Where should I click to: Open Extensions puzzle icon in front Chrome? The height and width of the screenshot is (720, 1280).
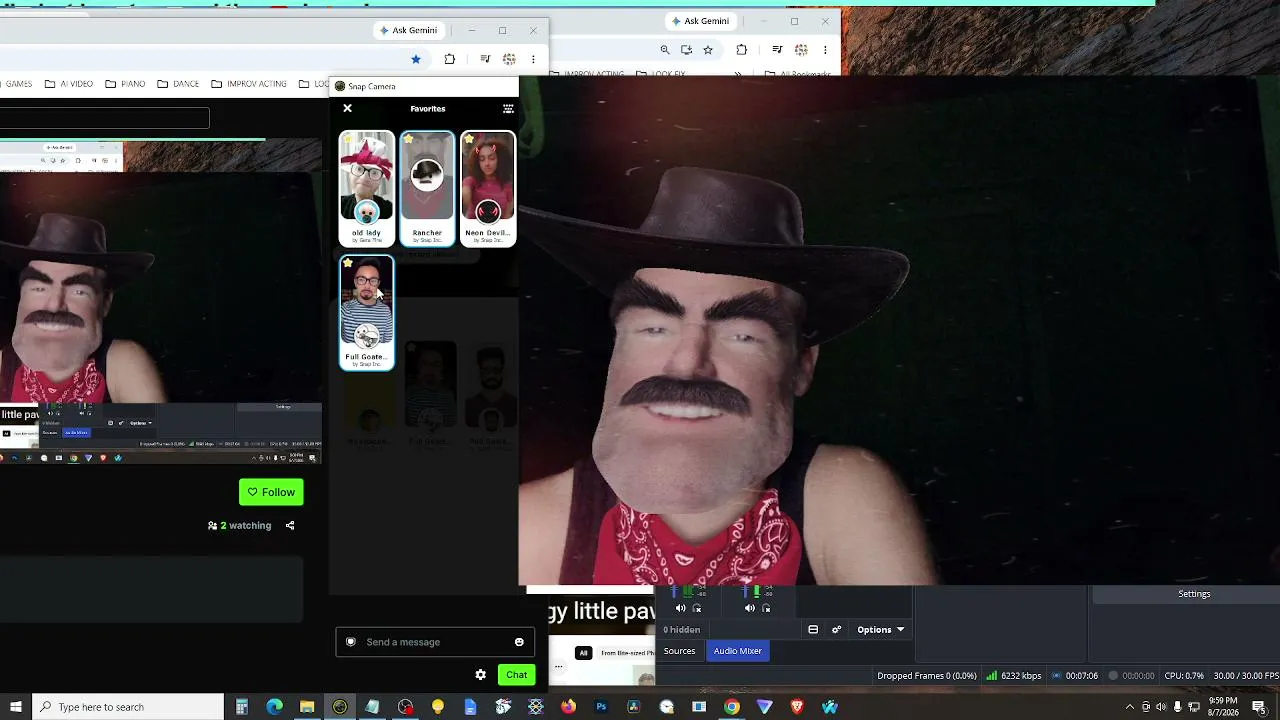click(x=450, y=59)
